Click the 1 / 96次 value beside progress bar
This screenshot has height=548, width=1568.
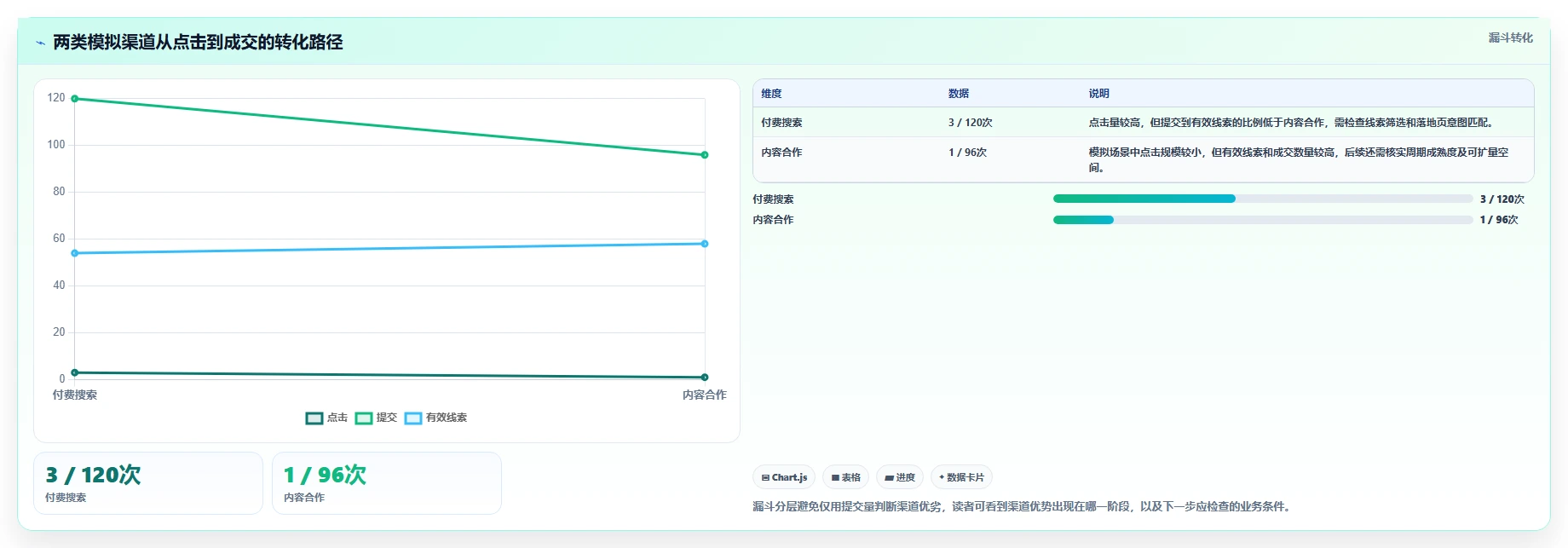click(1499, 220)
